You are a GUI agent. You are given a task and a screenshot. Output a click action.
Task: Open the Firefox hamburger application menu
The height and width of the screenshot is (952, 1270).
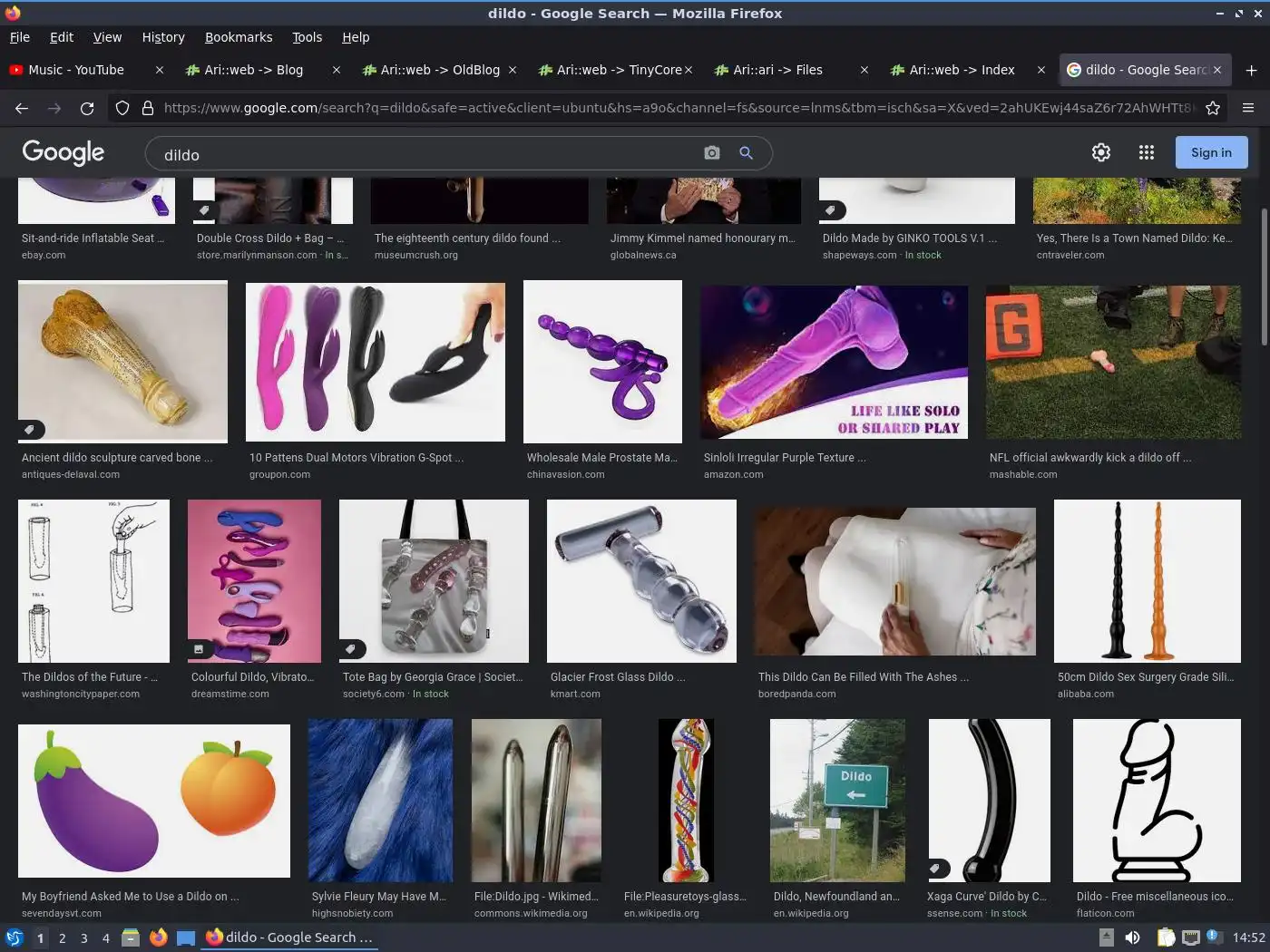pos(1248,108)
